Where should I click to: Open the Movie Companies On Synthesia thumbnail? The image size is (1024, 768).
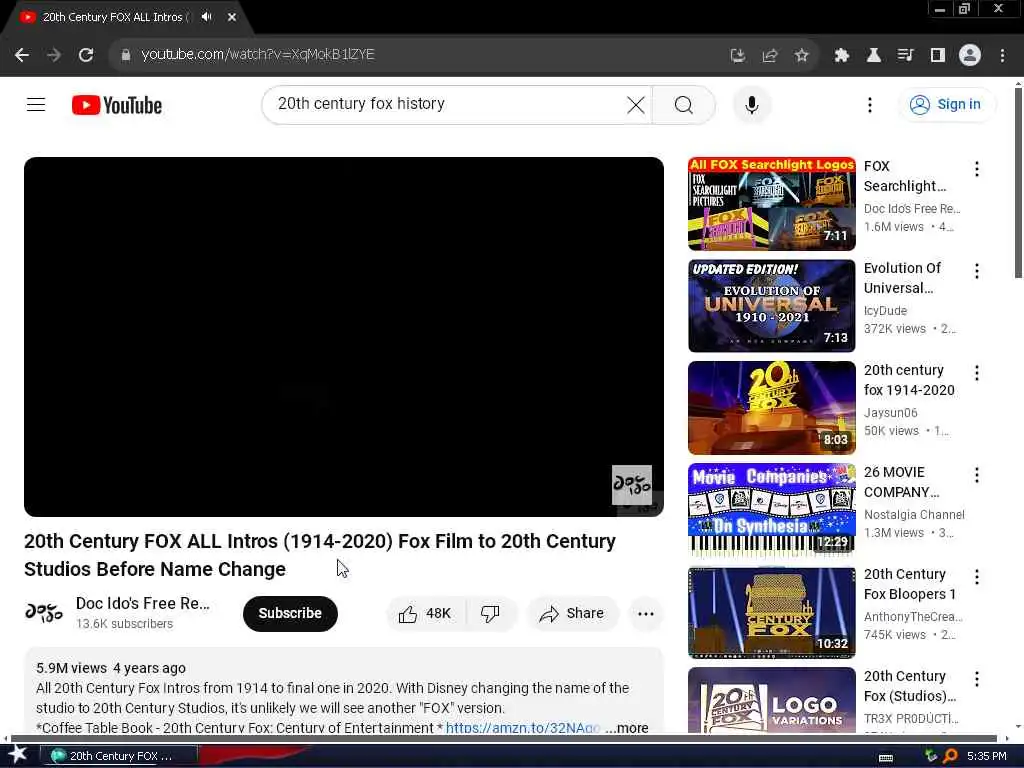tap(771, 509)
